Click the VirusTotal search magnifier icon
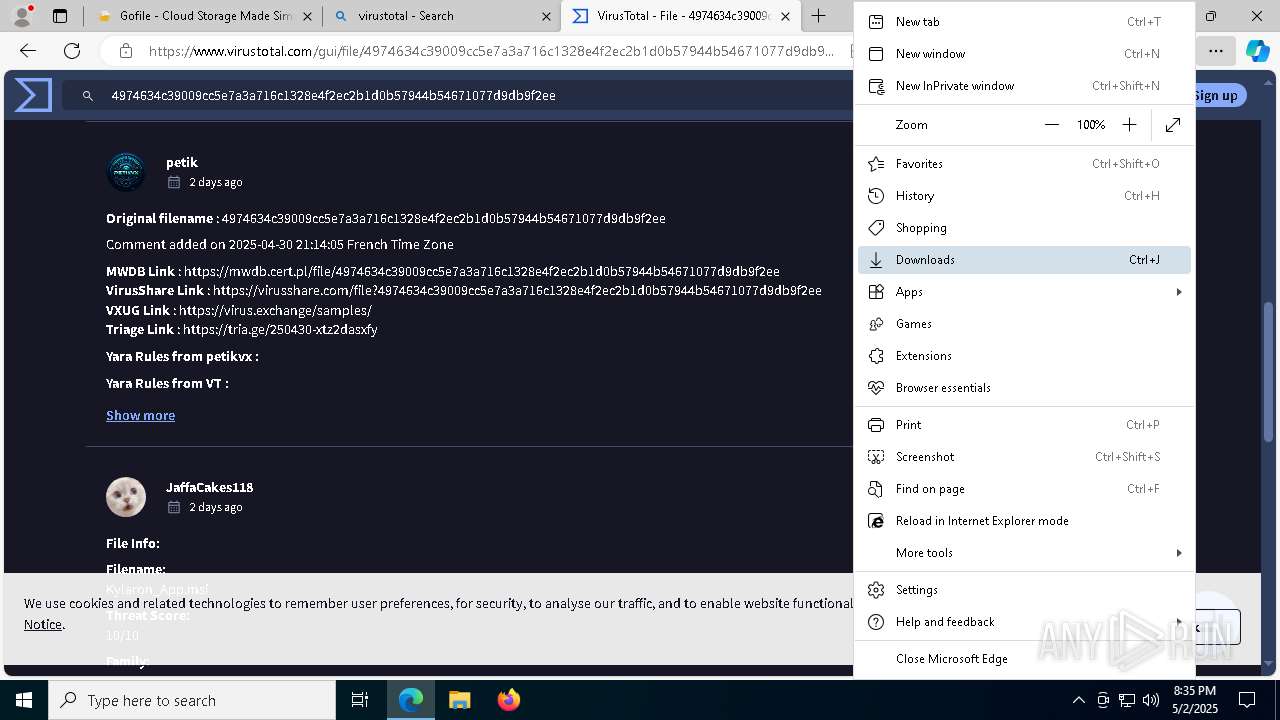The height and width of the screenshot is (720, 1280). pyautogui.click(x=88, y=96)
